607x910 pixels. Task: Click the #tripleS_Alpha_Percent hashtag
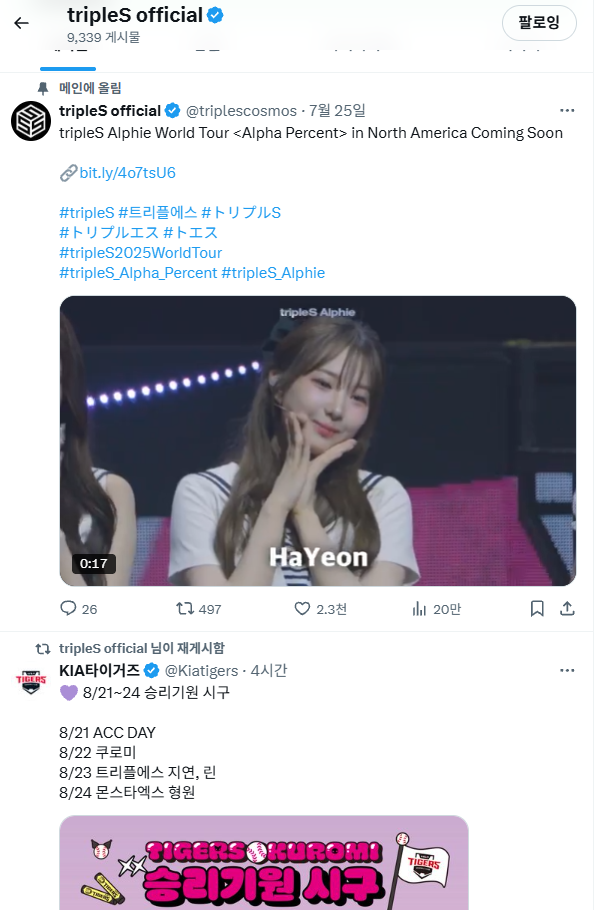138,273
